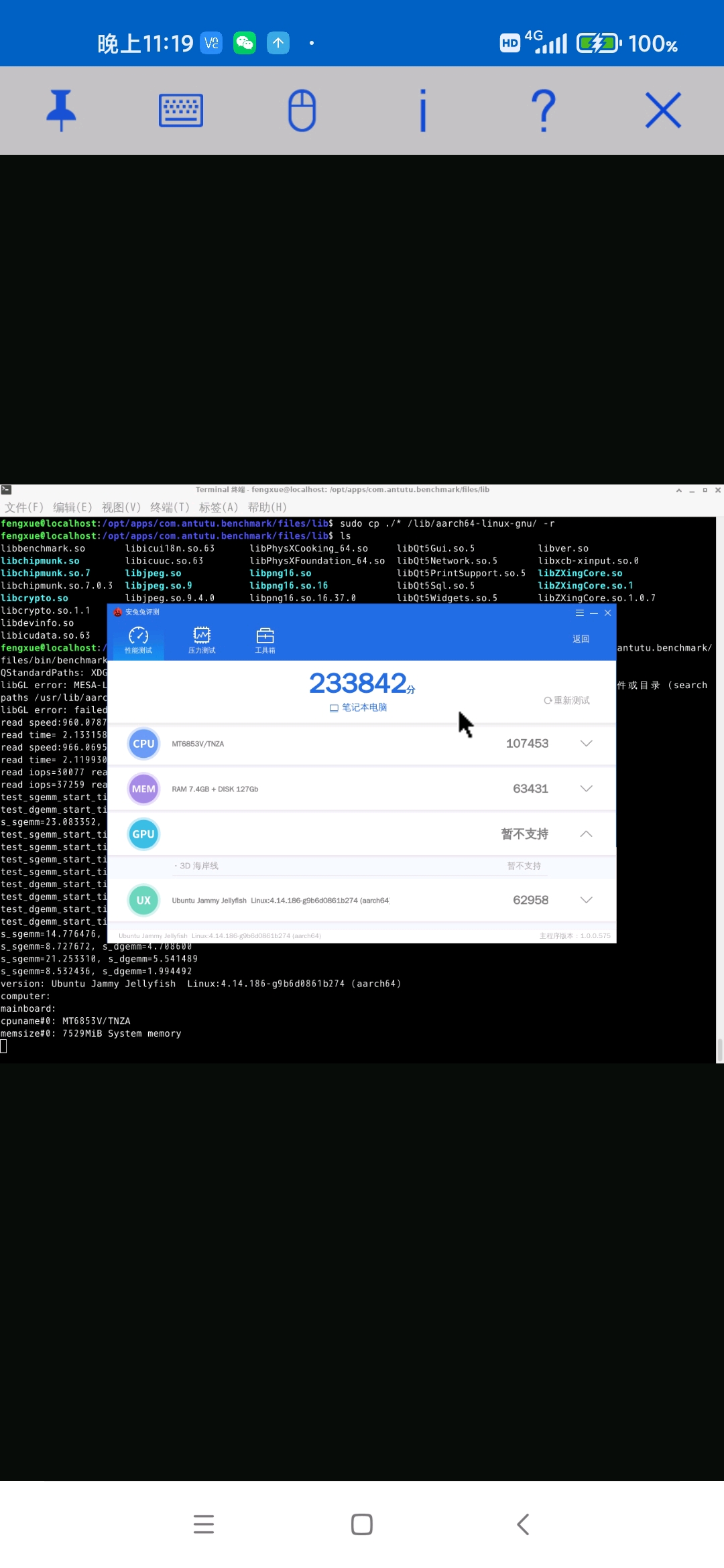The height and width of the screenshot is (1568, 724).
Task: Open the AnTuTu hamburger menu icon
Action: (580, 612)
